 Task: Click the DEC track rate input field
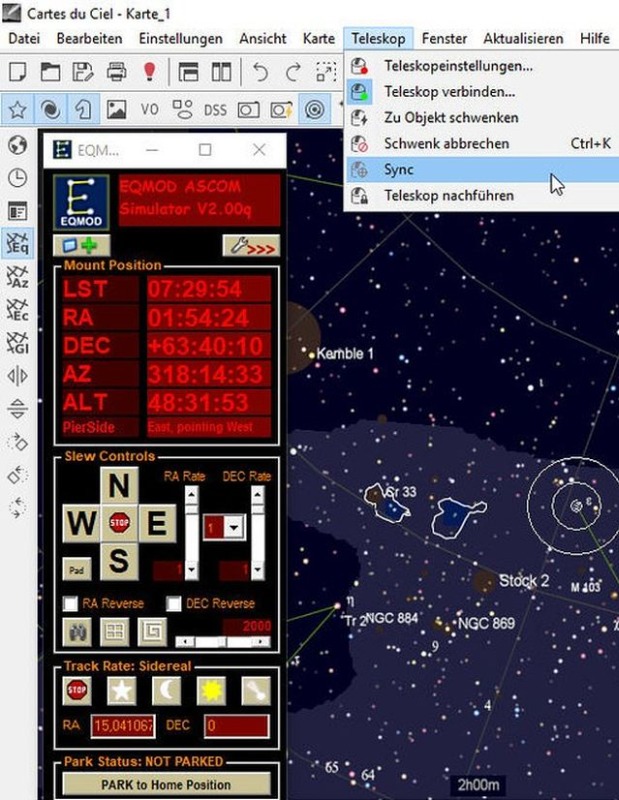click(x=236, y=726)
